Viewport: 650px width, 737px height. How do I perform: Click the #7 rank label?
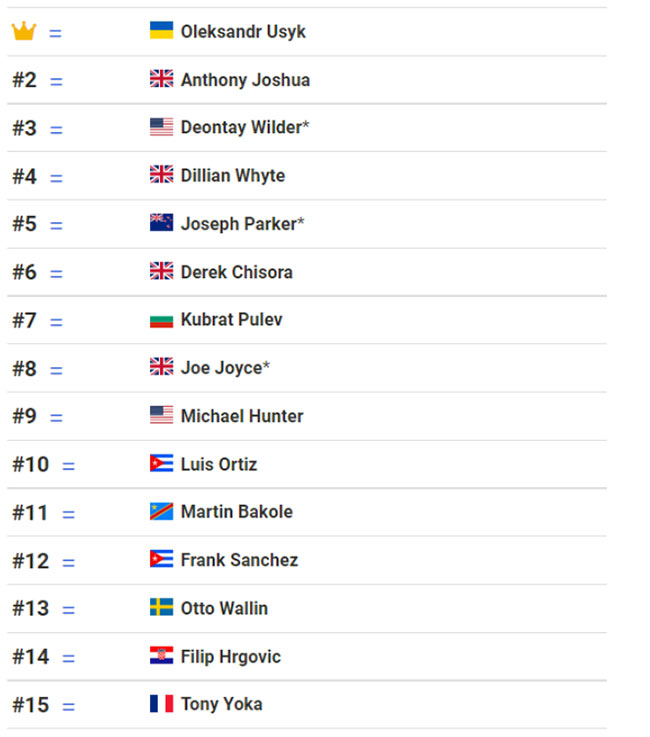[x=24, y=321]
